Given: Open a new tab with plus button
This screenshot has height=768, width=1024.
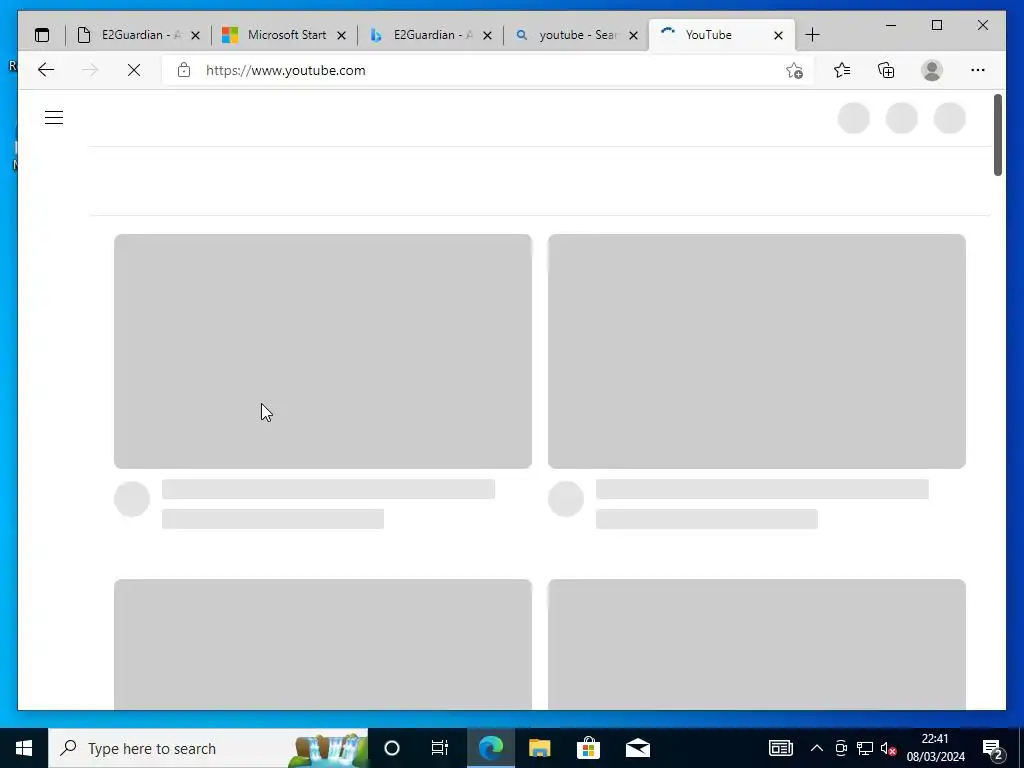Looking at the screenshot, I should [812, 35].
